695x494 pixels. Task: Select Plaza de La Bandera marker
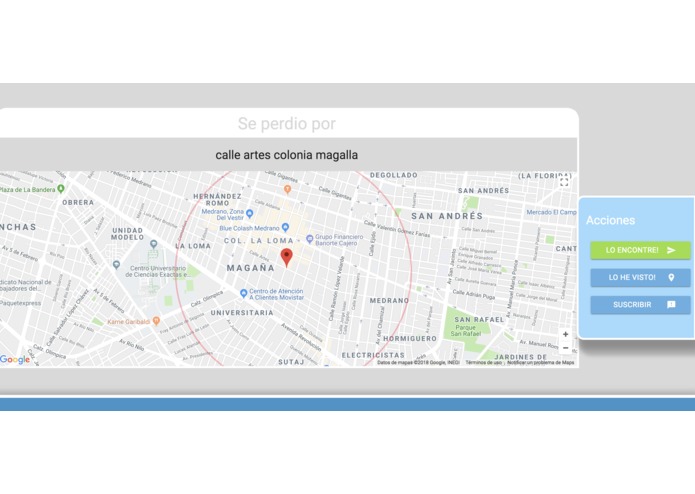pos(61,189)
